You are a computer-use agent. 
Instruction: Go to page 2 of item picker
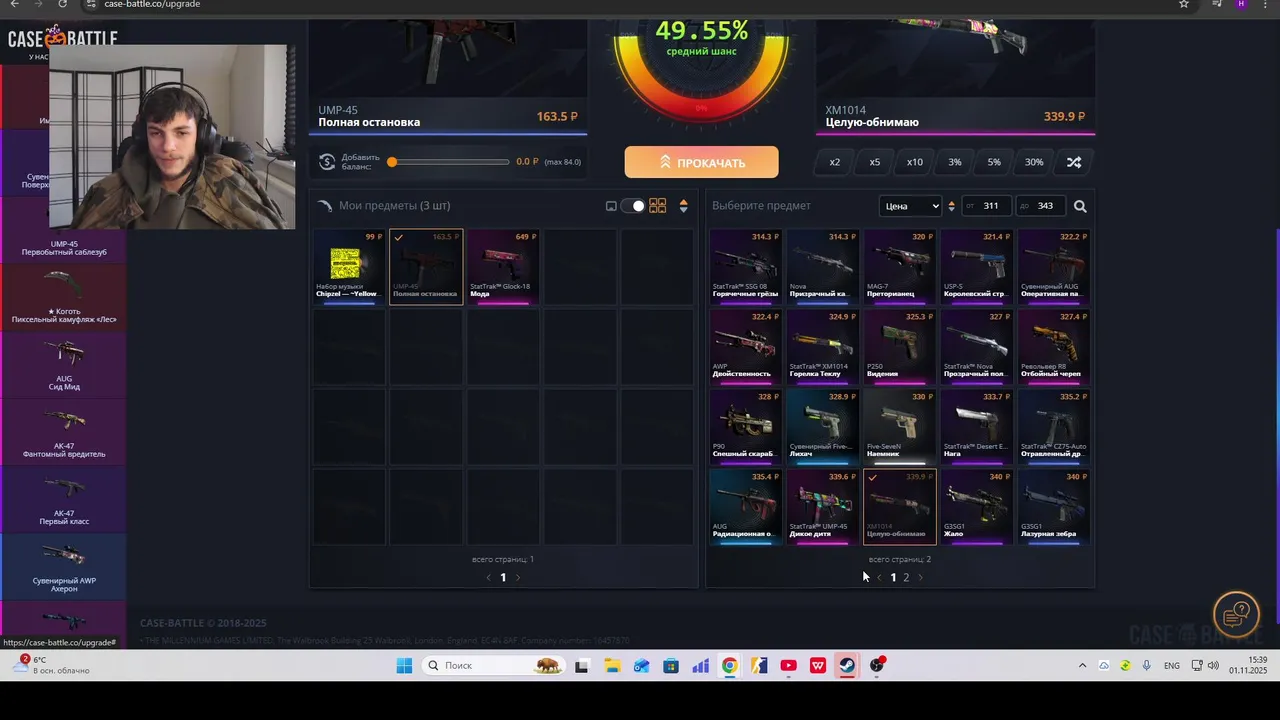906,577
